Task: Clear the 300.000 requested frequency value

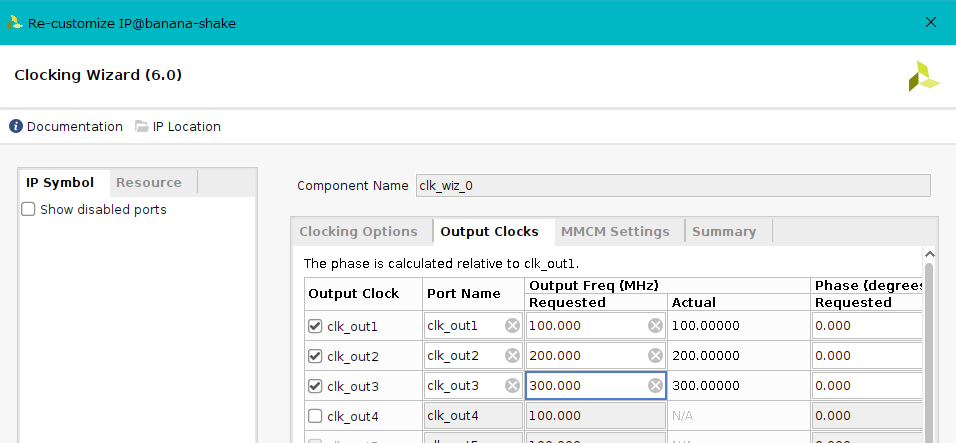Action: (655, 386)
